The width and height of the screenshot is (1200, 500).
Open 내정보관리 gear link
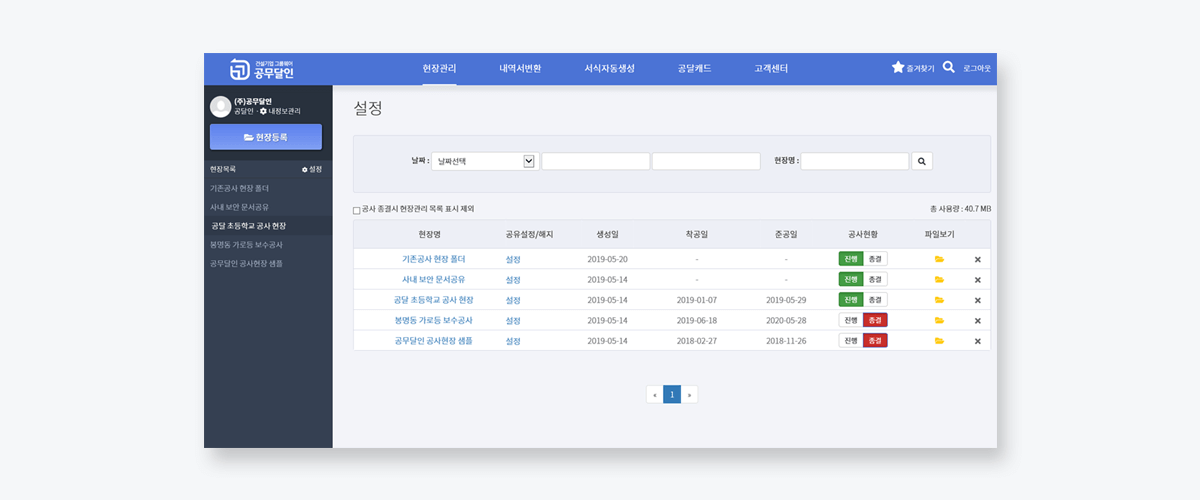point(280,111)
